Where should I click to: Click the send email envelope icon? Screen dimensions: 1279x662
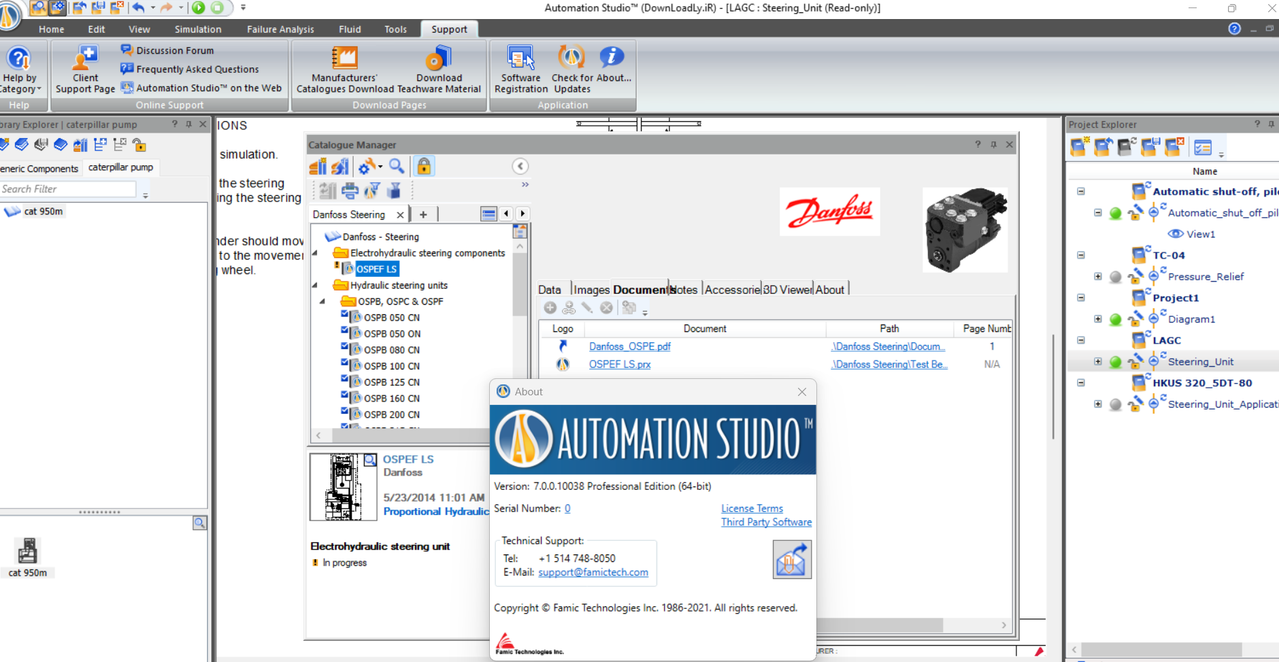tap(792, 559)
